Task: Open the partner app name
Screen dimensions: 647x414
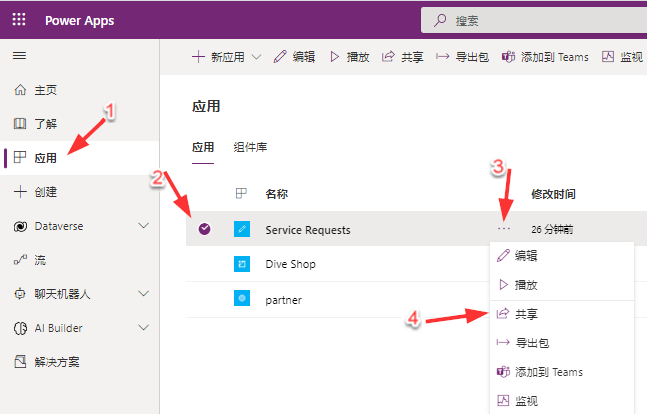Action: [x=283, y=300]
